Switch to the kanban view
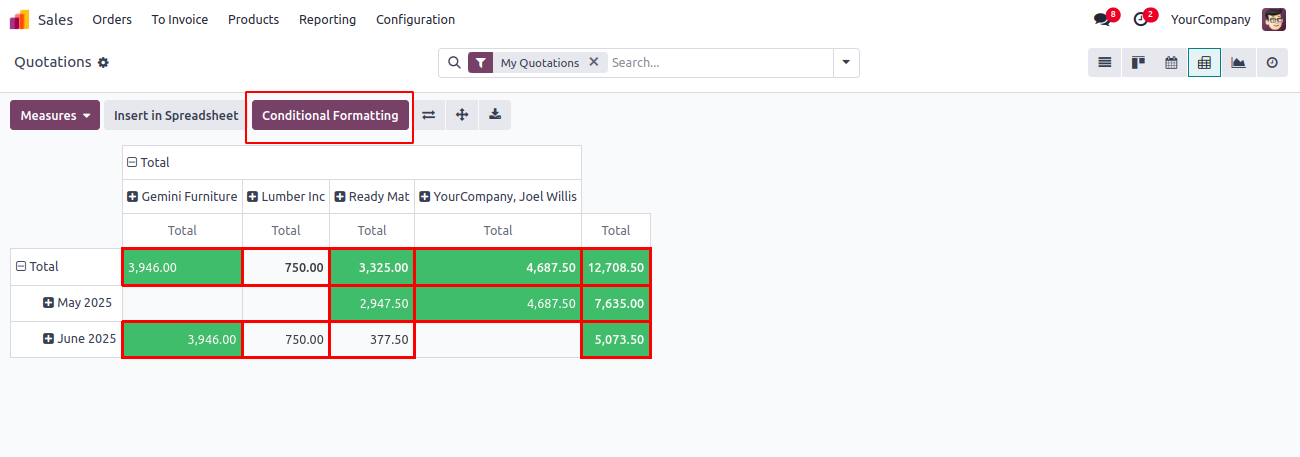The height and width of the screenshot is (457, 1300). point(1138,62)
